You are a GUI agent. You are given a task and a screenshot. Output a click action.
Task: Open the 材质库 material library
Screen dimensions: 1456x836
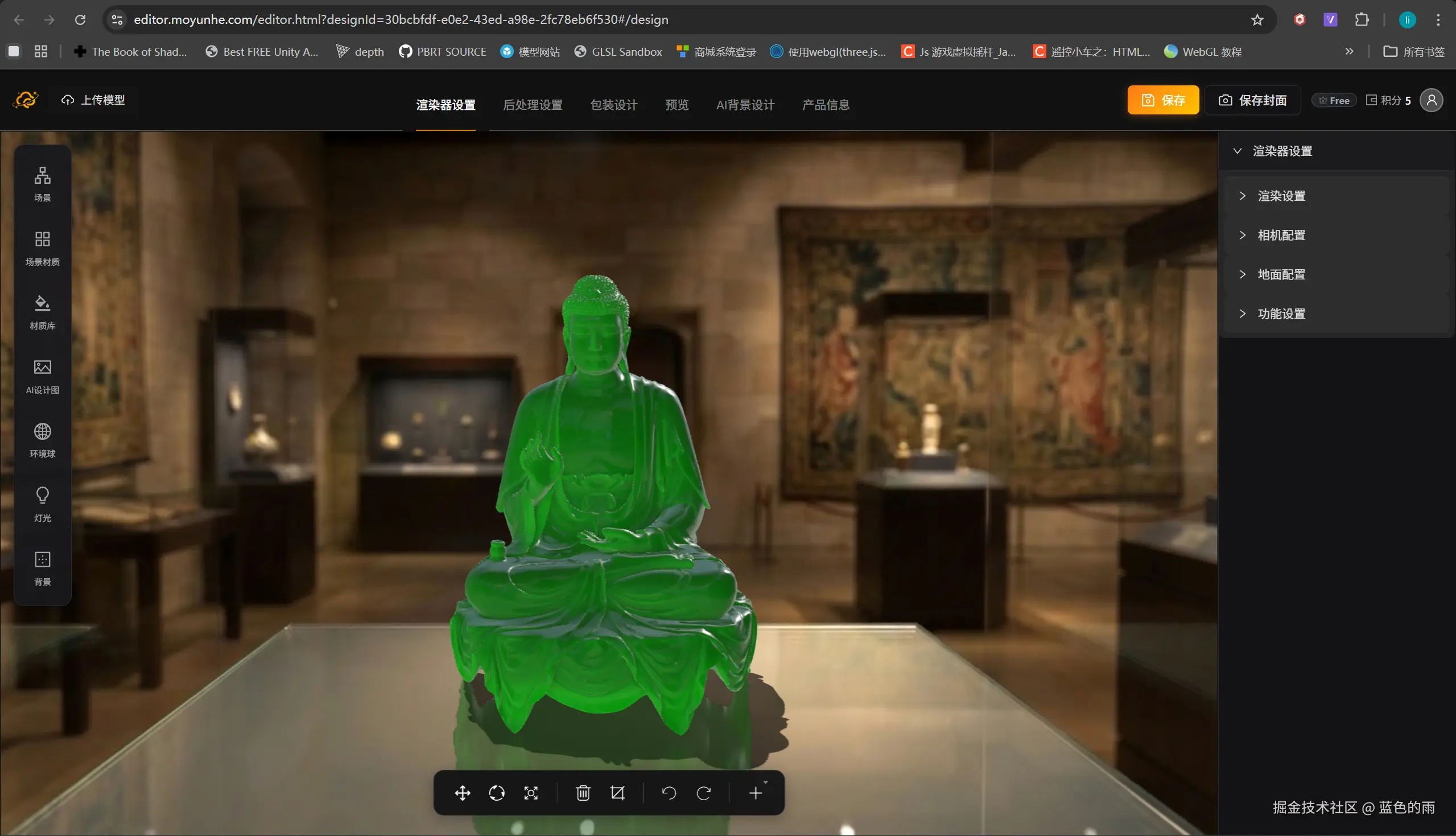(x=43, y=311)
